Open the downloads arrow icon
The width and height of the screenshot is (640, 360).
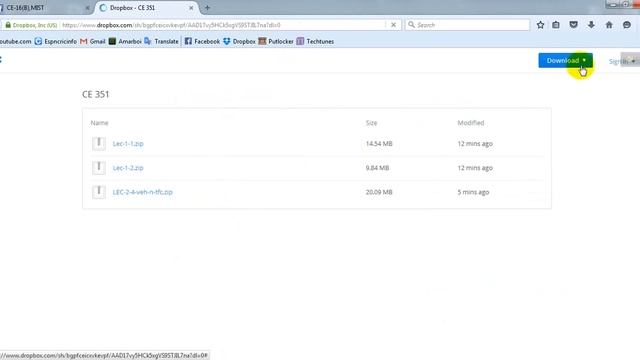click(x=591, y=25)
